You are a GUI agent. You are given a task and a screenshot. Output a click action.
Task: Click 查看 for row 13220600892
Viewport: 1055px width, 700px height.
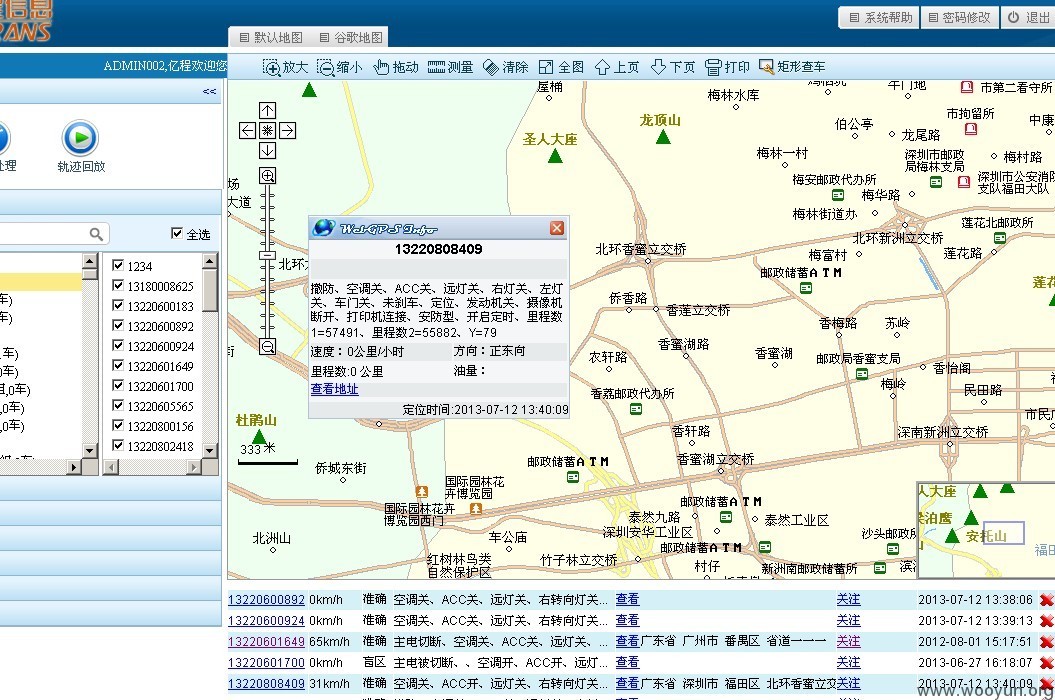(x=627, y=598)
